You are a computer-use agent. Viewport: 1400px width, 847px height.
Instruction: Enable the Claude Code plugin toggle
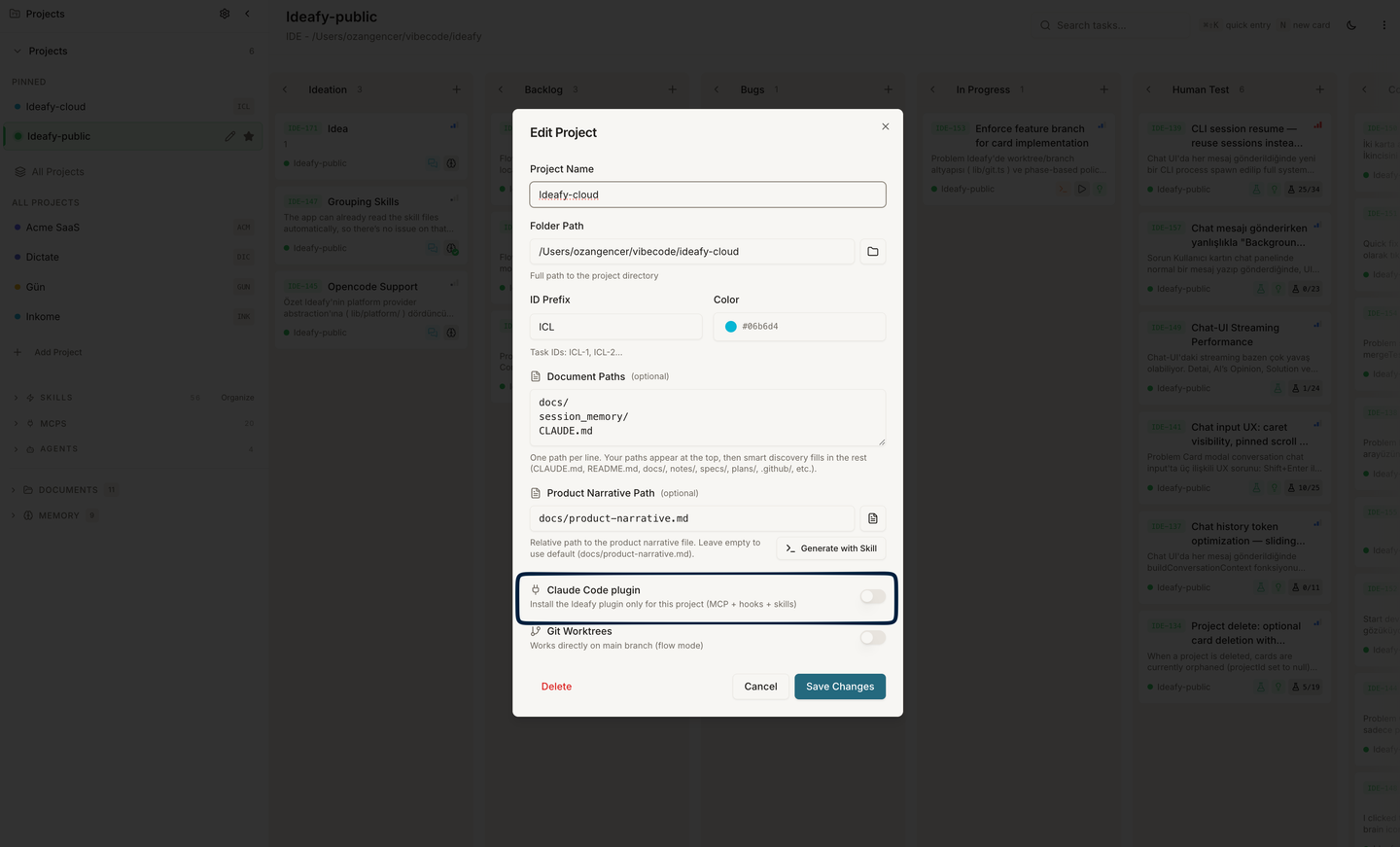coord(873,596)
